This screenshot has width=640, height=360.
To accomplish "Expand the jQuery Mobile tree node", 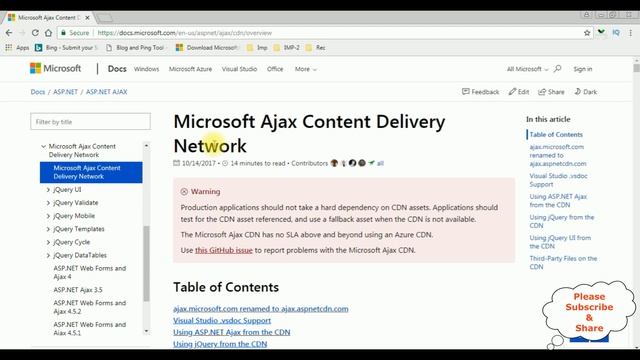I will pyautogui.click(x=48, y=216).
